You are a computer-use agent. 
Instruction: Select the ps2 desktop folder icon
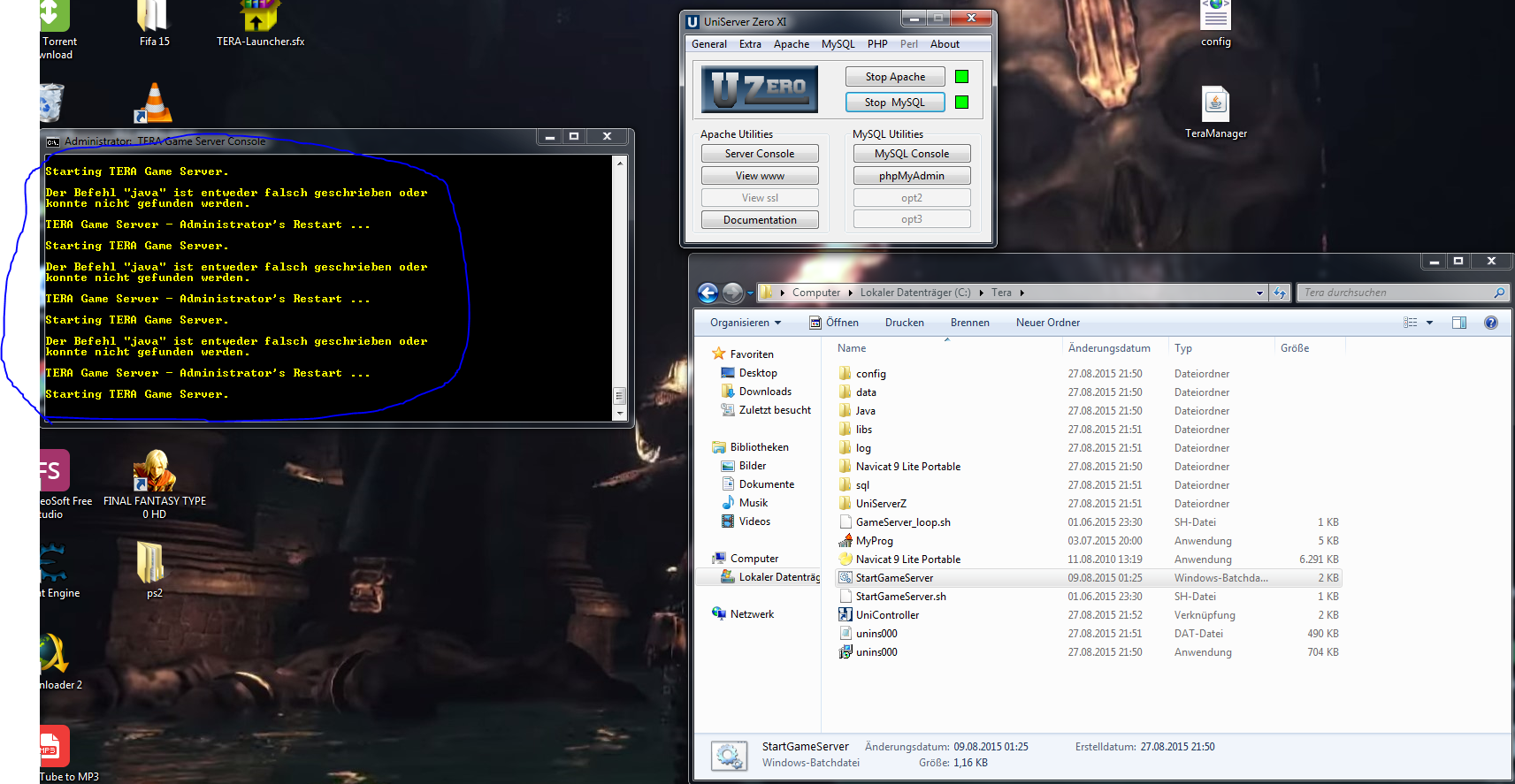click(151, 562)
